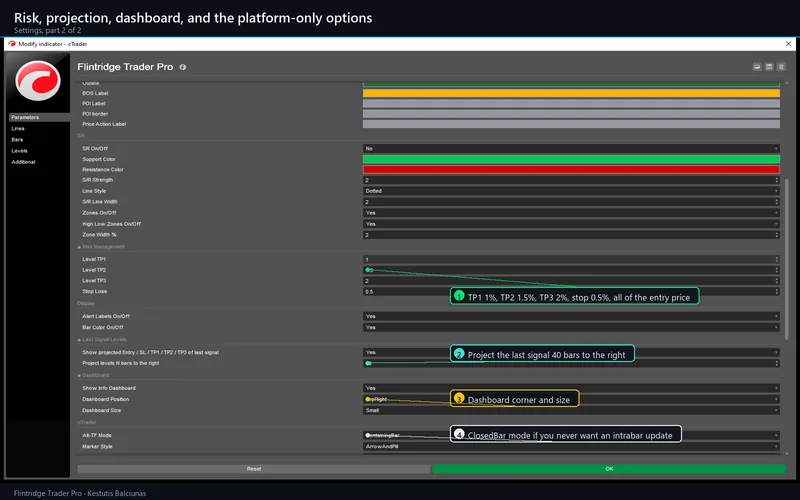
Task: Collapse the Risk Management section
Action: (x=79, y=247)
